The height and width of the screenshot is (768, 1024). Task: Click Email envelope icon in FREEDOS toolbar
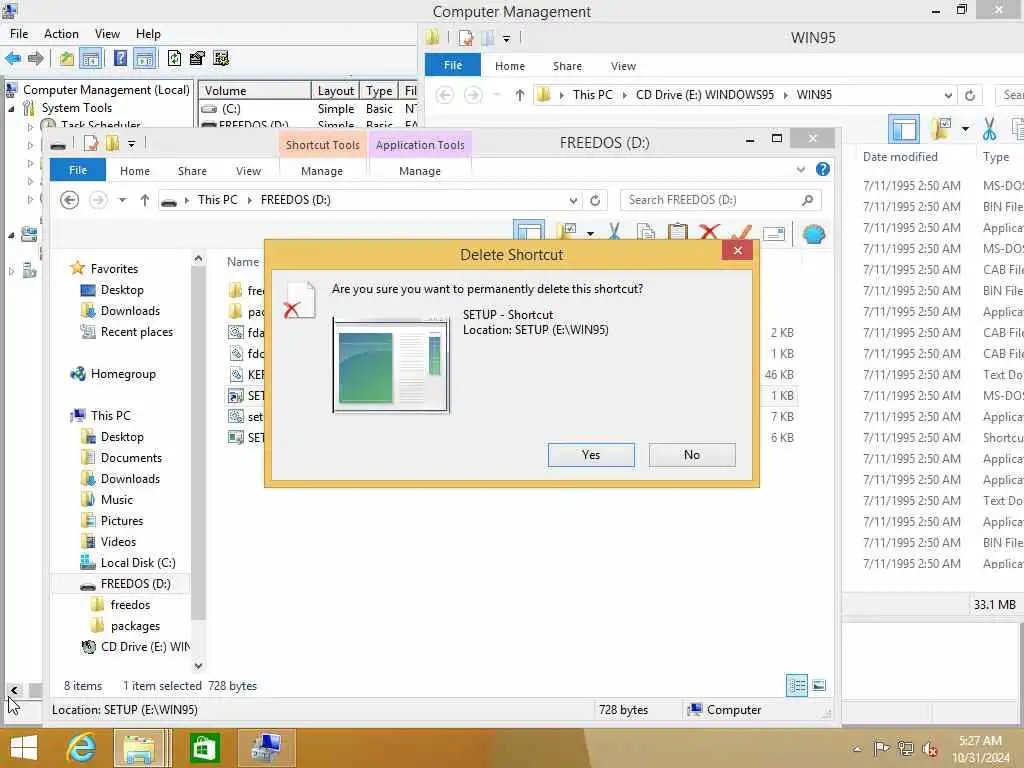click(x=774, y=234)
